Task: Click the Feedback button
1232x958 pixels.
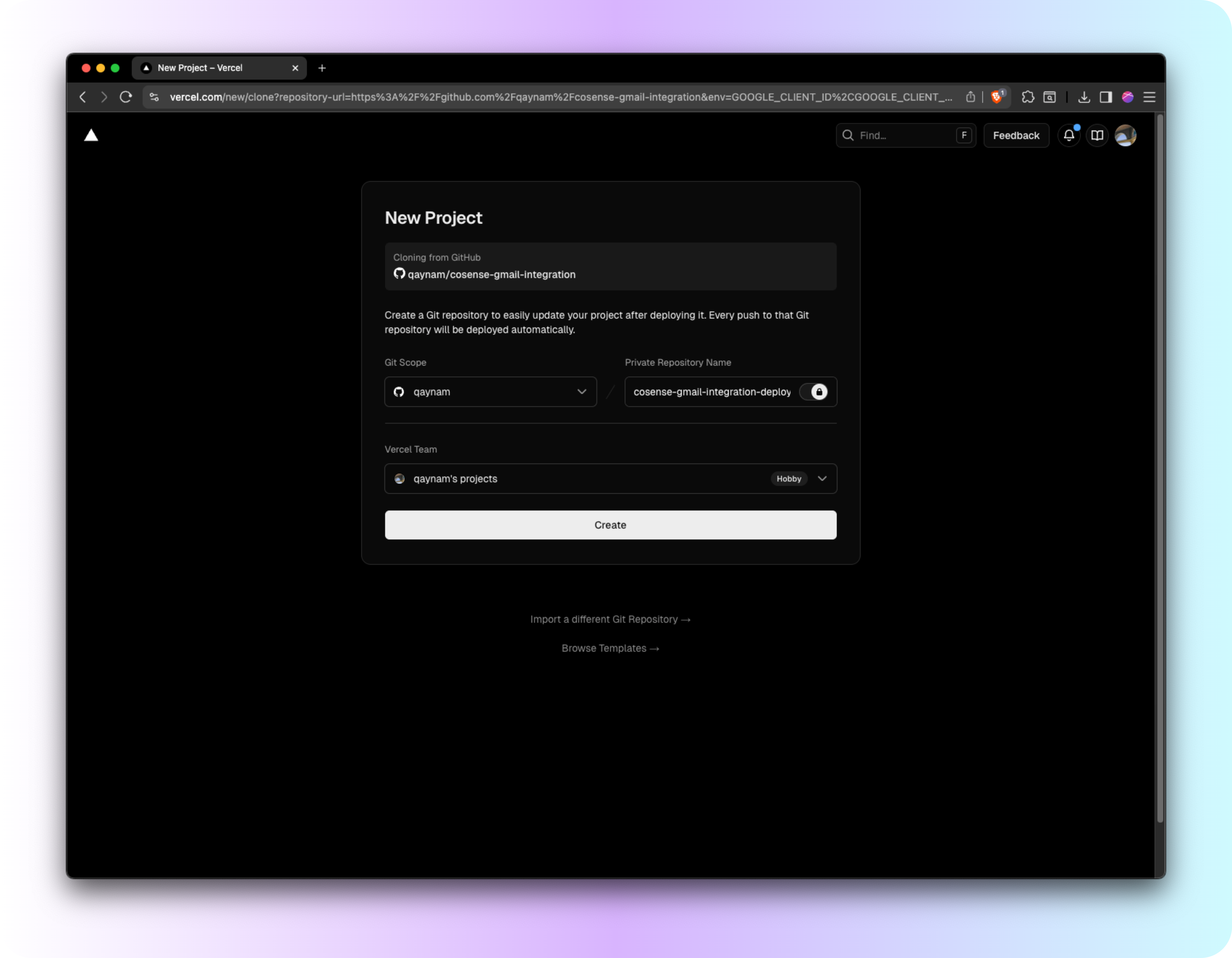Action: pos(1016,135)
